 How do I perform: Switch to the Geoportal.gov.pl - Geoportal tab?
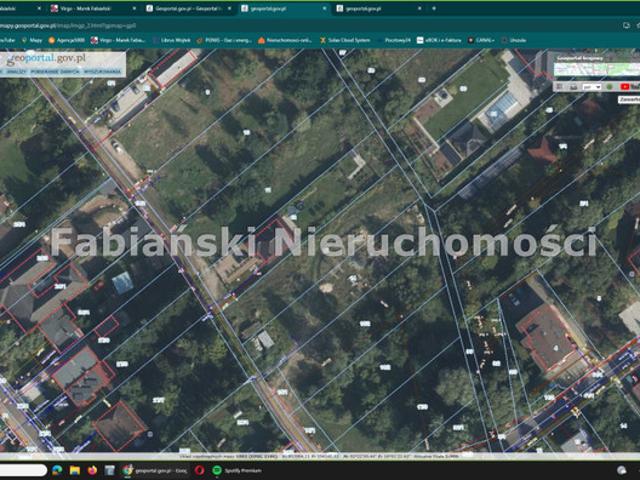(190, 8)
